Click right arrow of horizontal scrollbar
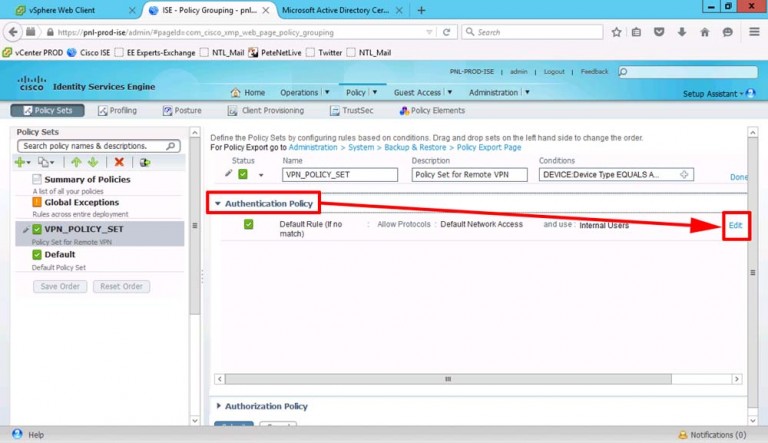 737,379
